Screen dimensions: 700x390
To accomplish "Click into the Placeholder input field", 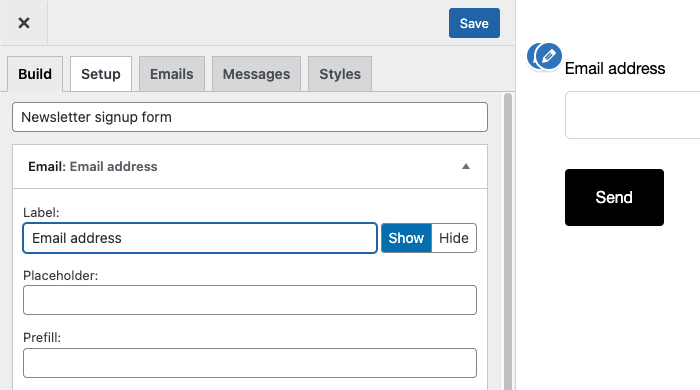I will click(250, 300).
